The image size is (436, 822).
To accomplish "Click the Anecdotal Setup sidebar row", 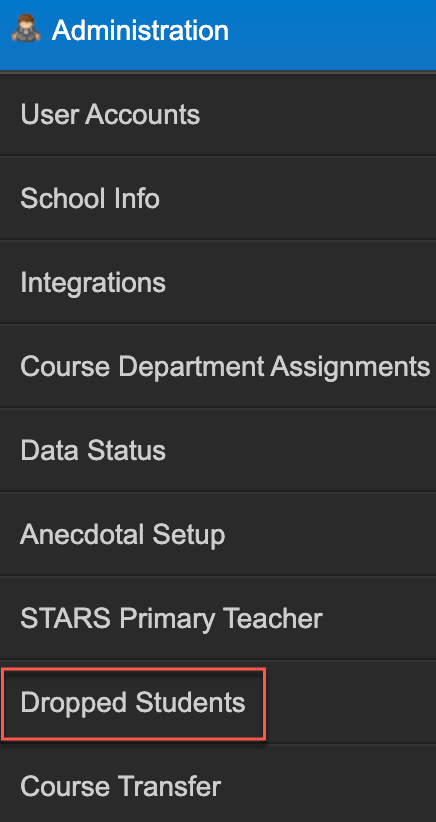I will click(218, 535).
